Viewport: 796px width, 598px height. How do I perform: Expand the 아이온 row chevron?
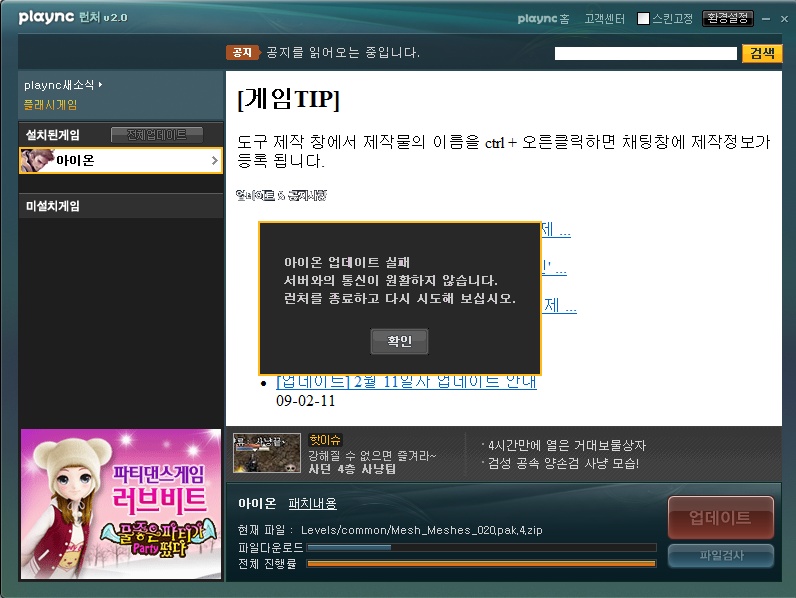[214, 160]
